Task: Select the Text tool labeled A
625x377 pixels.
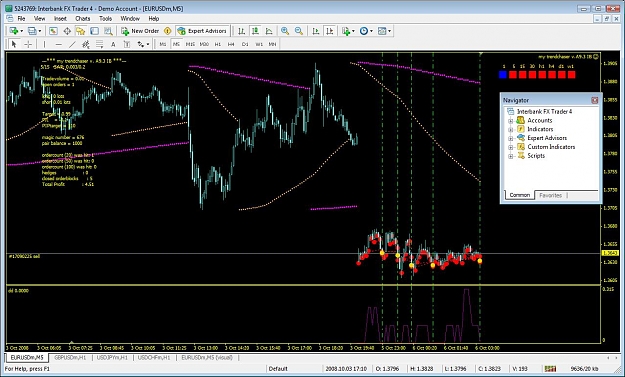Action: [x=113, y=44]
